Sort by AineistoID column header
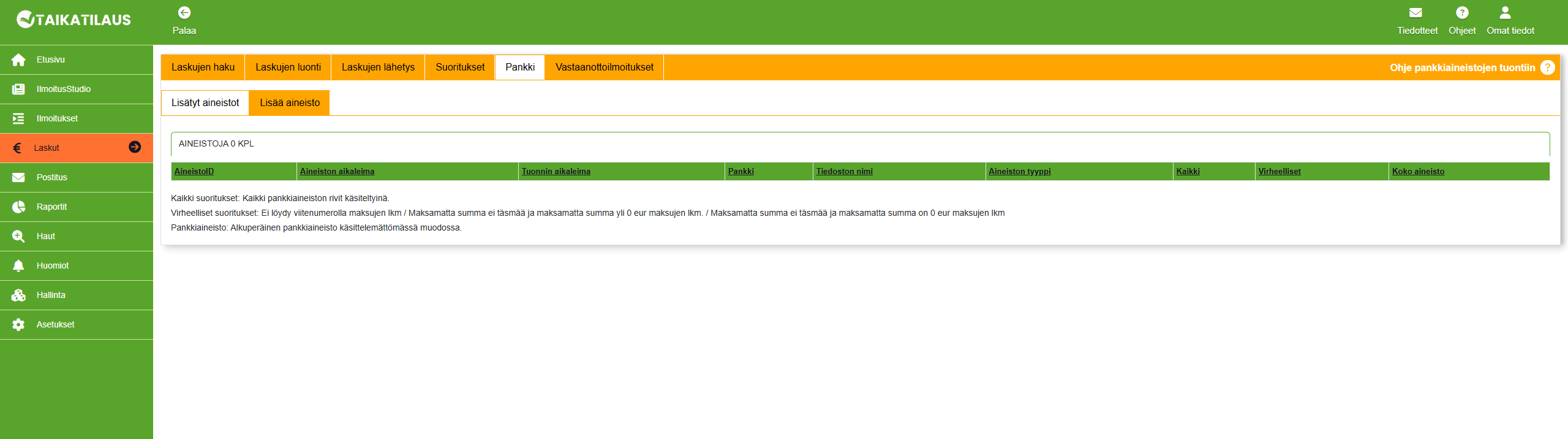 pos(194,172)
